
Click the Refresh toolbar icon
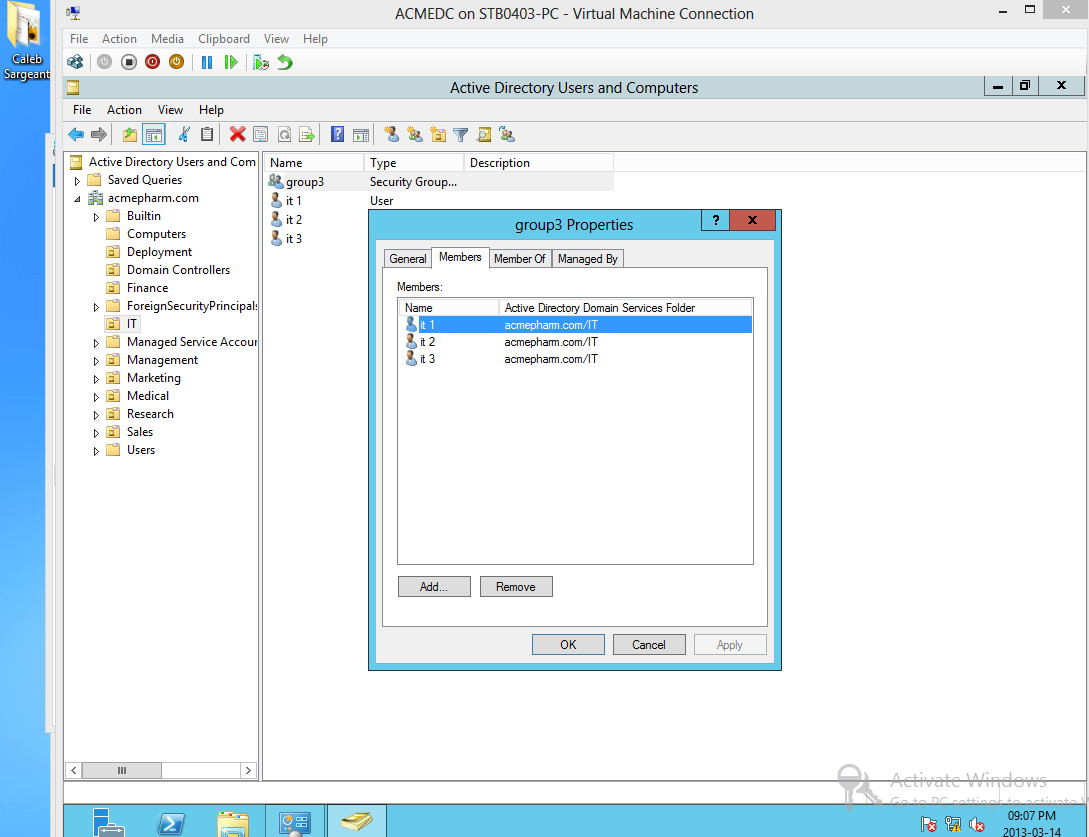coord(284,134)
